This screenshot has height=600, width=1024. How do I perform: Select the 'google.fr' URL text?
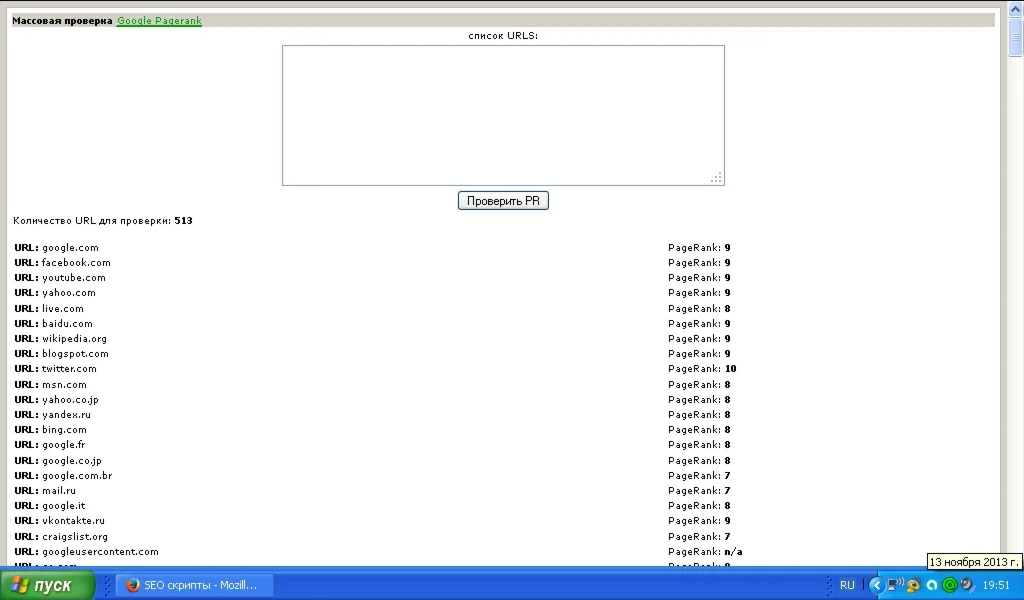pyautogui.click(x=63, y=445)
